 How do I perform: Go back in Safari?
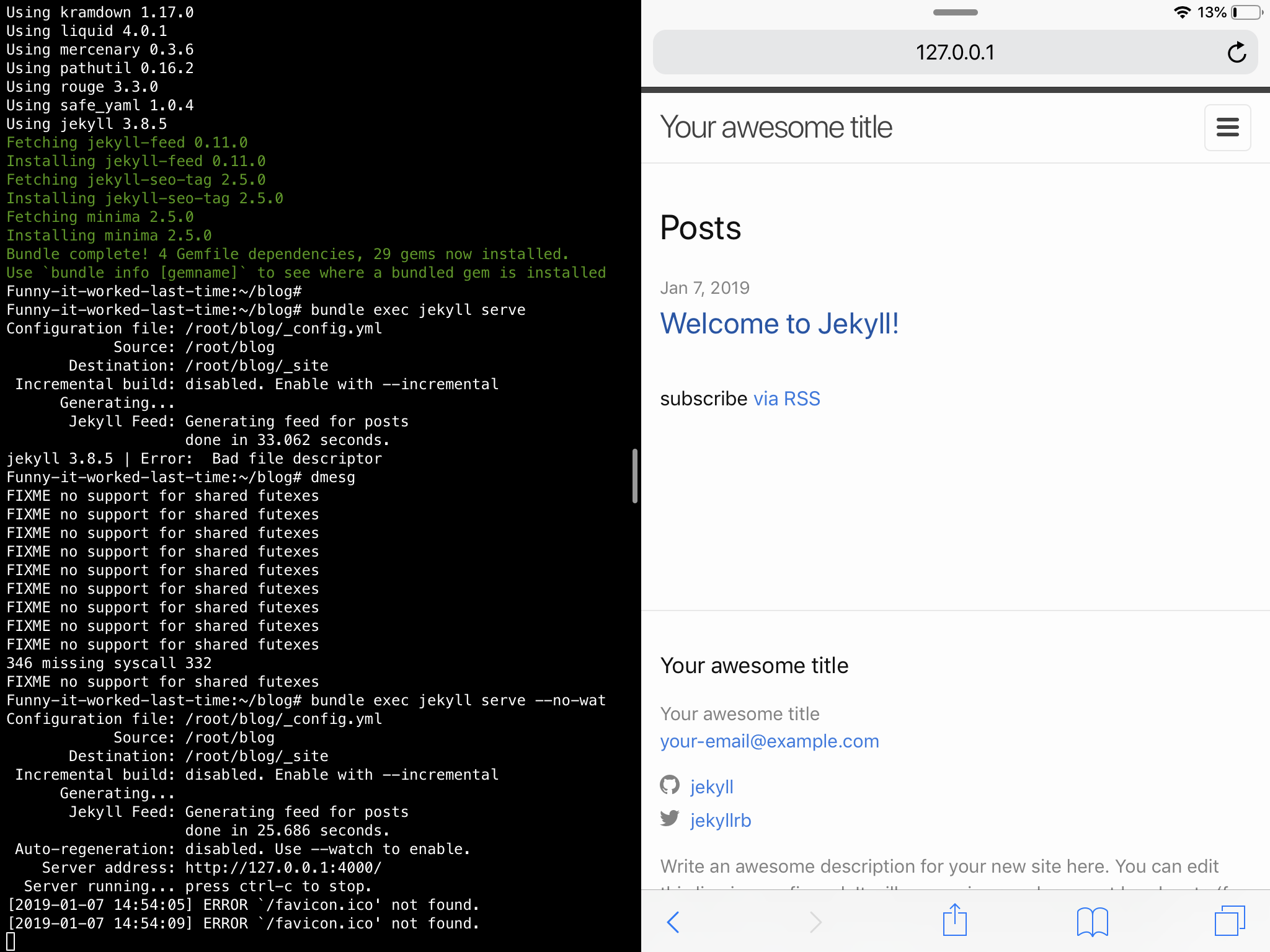673,922
